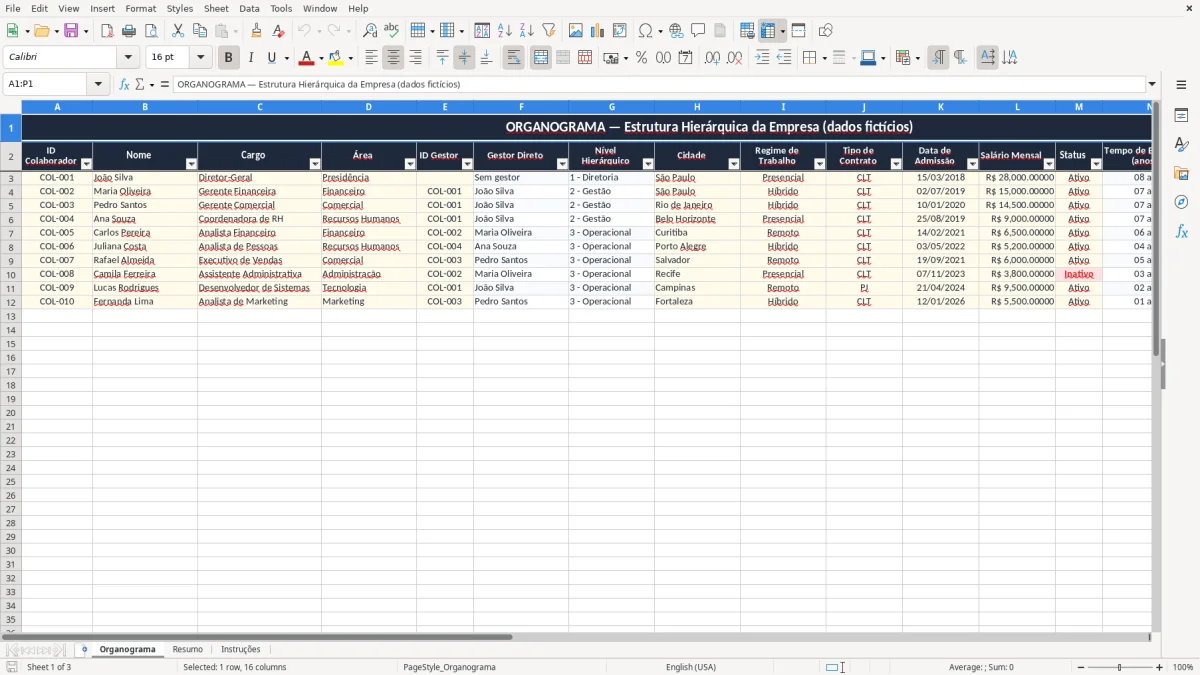Cut the selection with scissors icon
Viewport: 1200px width, 675px height.
[x=178, y=31]
